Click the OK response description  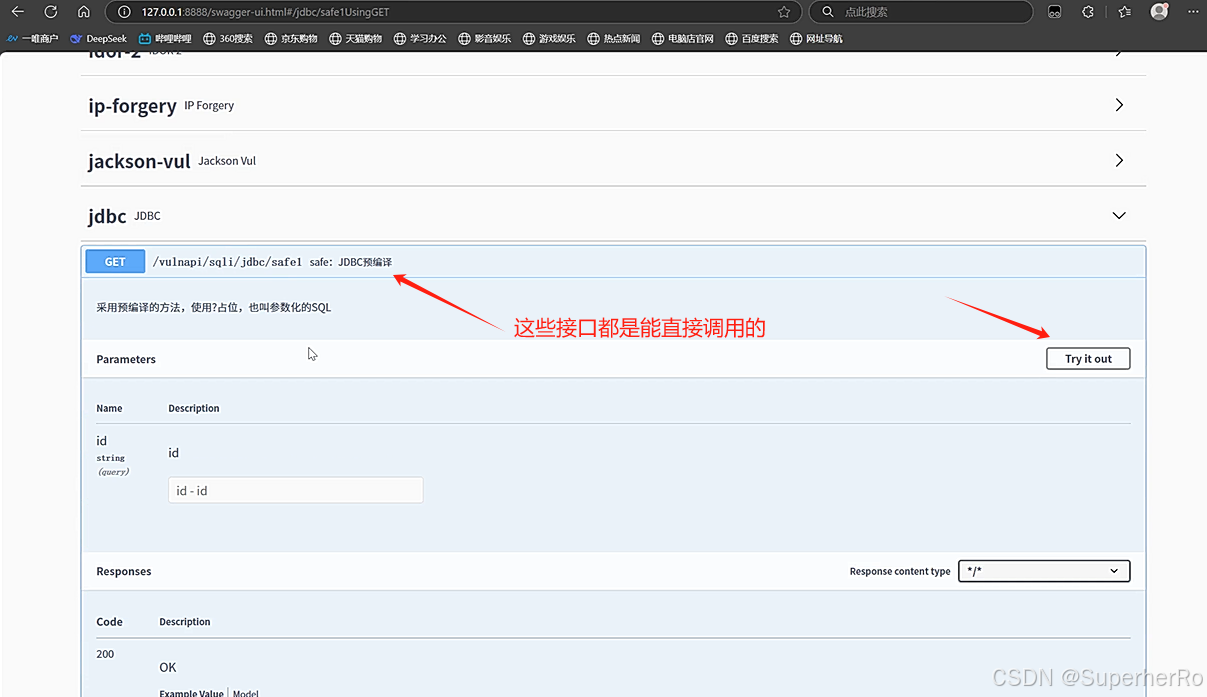click(x=168, y=667)
